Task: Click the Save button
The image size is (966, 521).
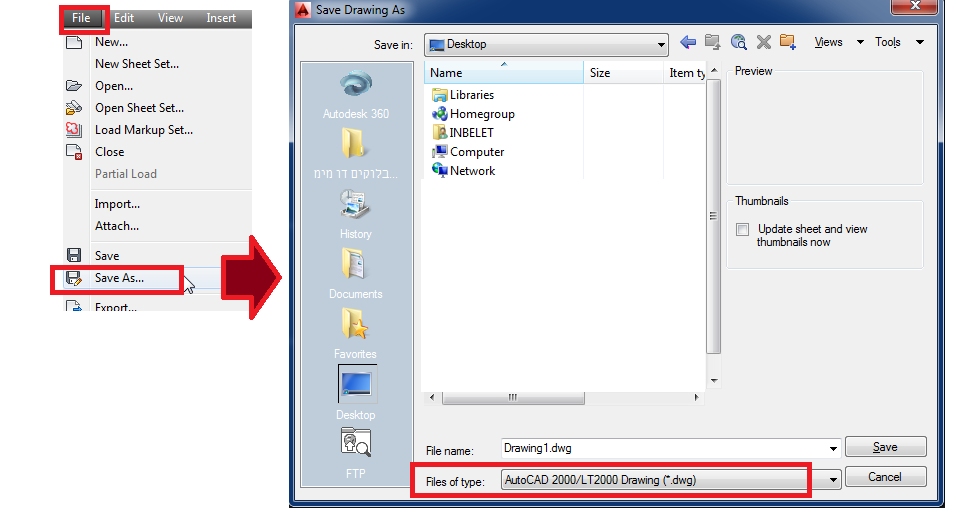Action: (x=885, y=447)
